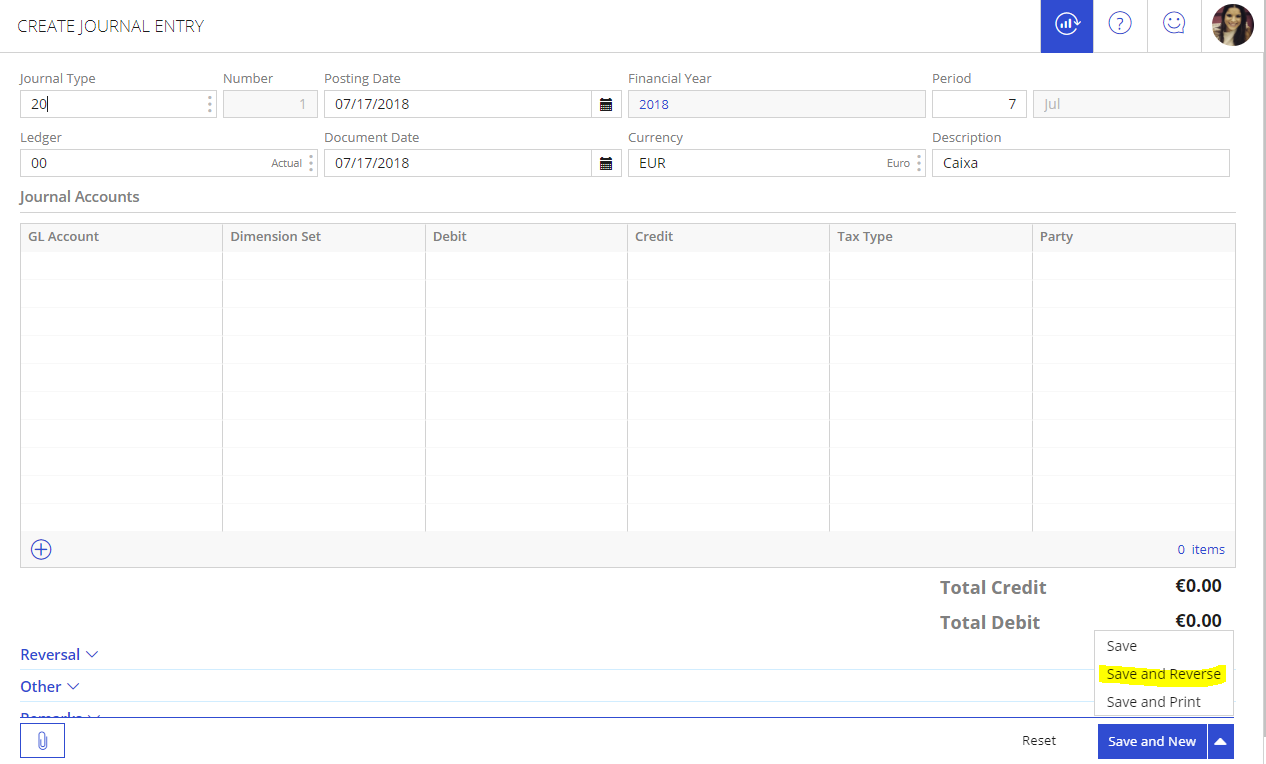Expand the Reversal section
The height and width of the screenshot is (764, 1266).
[x=59, y=655]
